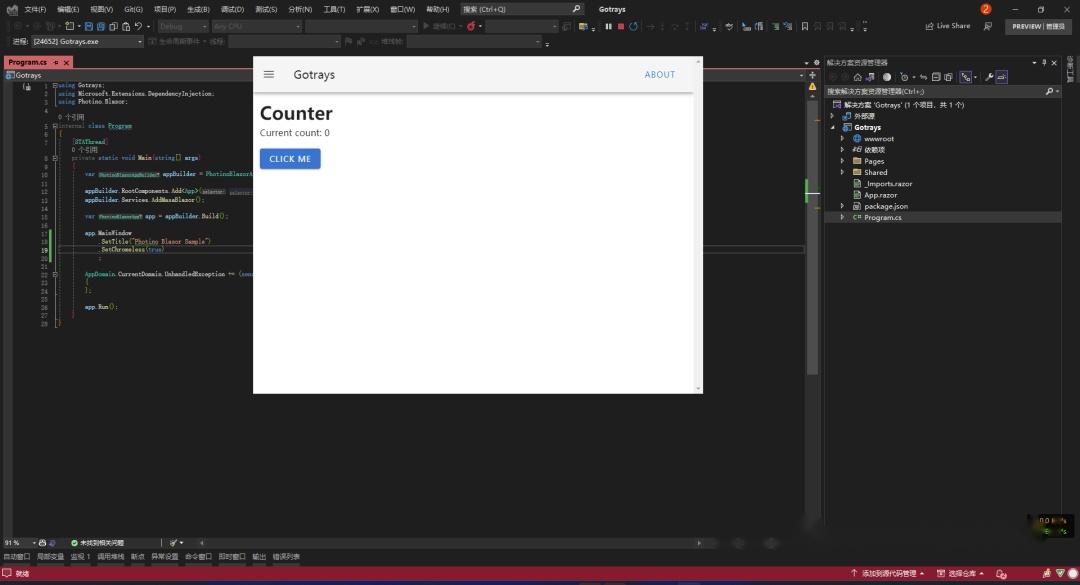Toggle auto-hide pin on Solution Explorer
This screenshot has height=585, width=1080.
click(1044, 62)
